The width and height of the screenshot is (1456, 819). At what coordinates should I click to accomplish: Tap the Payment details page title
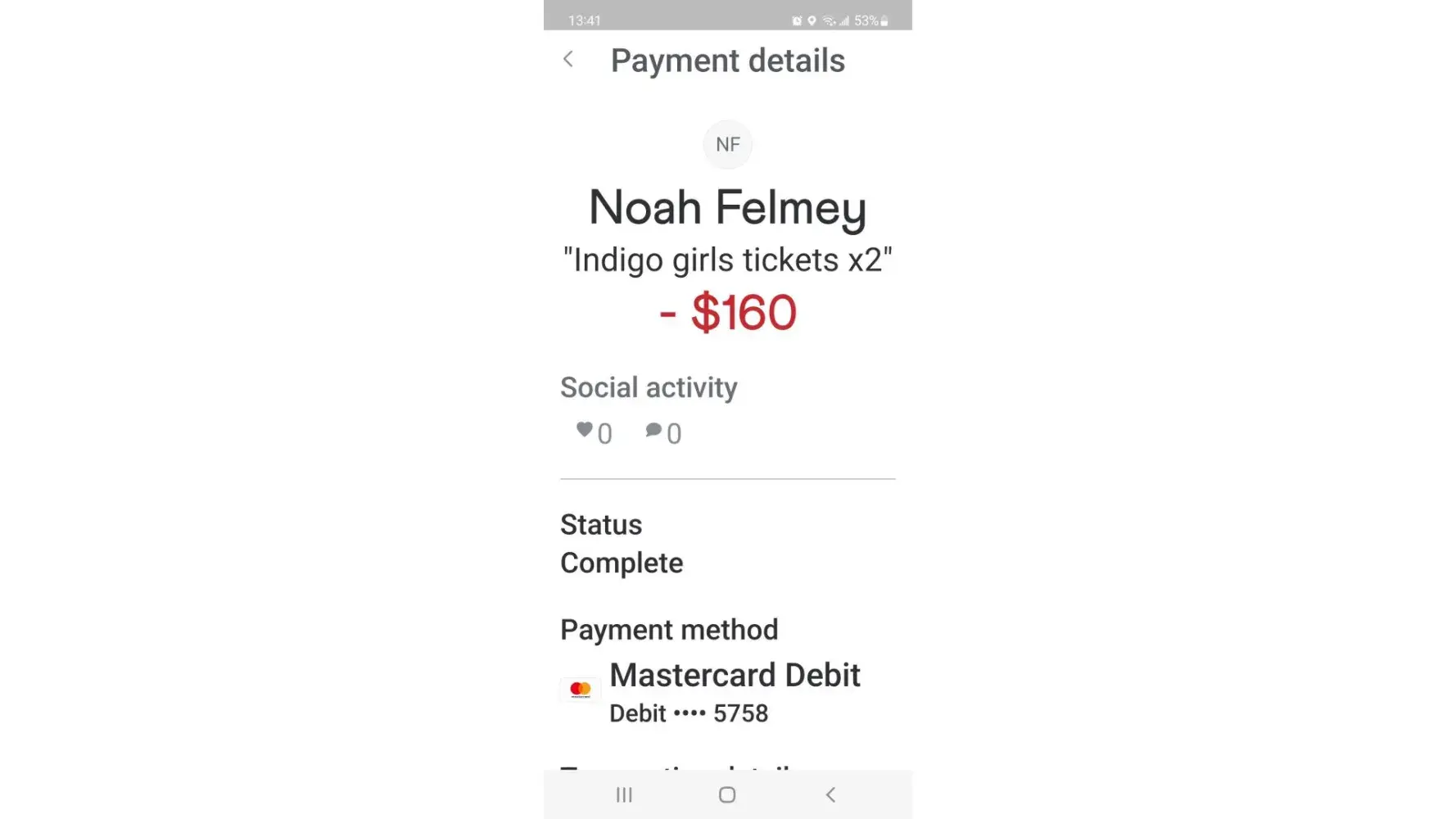(727, 61)
